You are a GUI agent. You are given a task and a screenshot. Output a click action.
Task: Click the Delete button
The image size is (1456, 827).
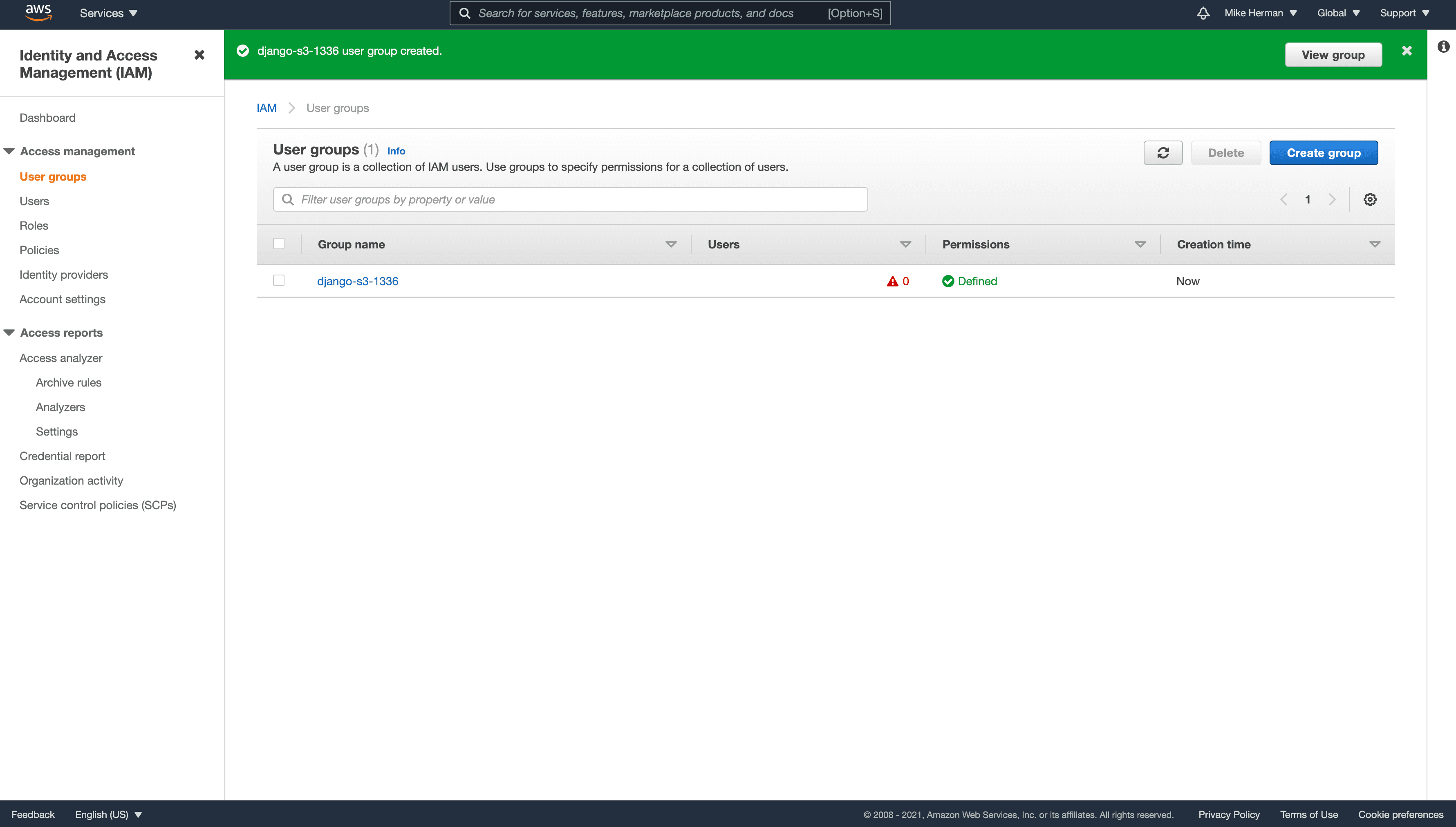pos(1225,153)
